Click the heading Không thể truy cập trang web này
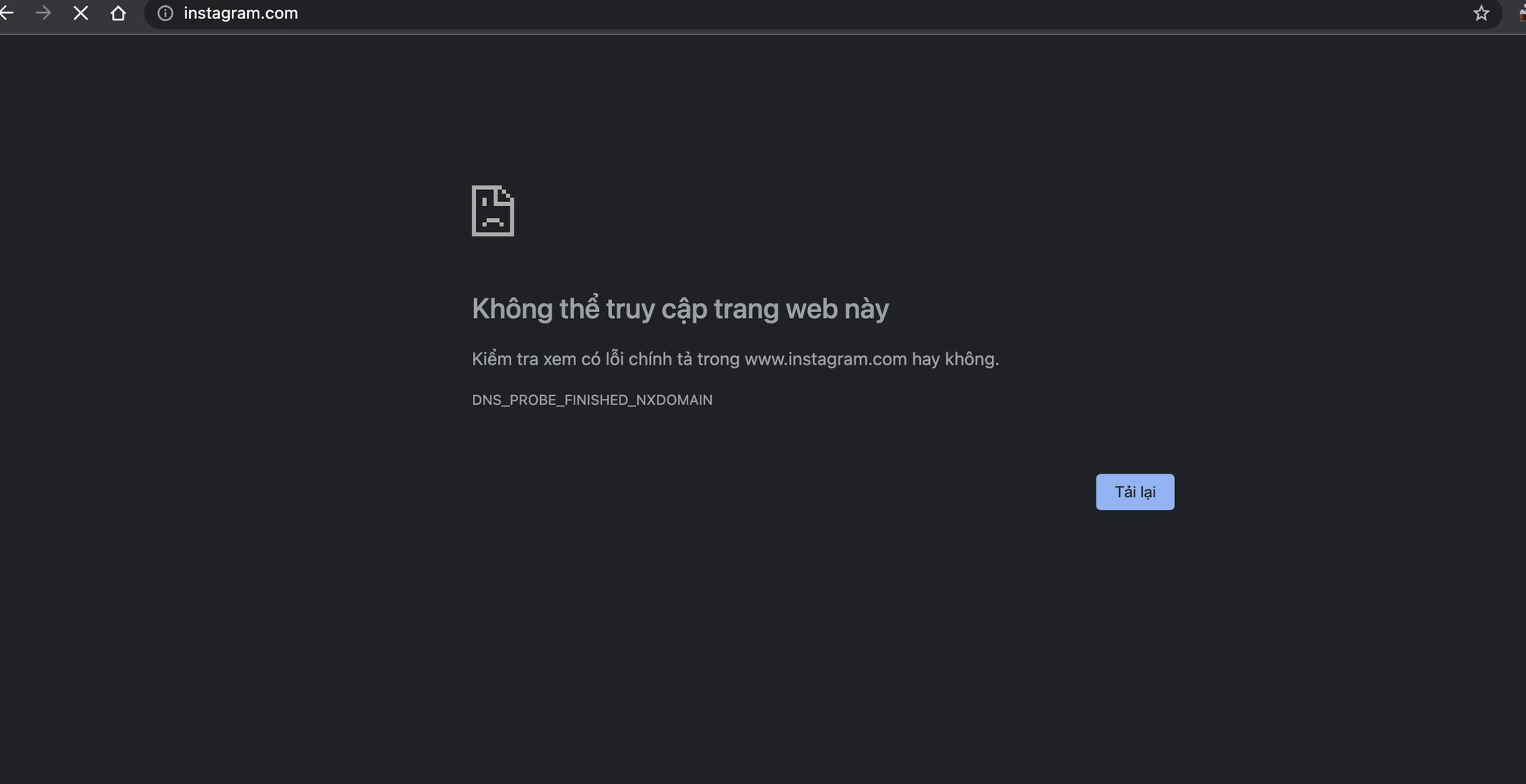Viewport: 1526px width, 784px height. [x=681, y=309]
